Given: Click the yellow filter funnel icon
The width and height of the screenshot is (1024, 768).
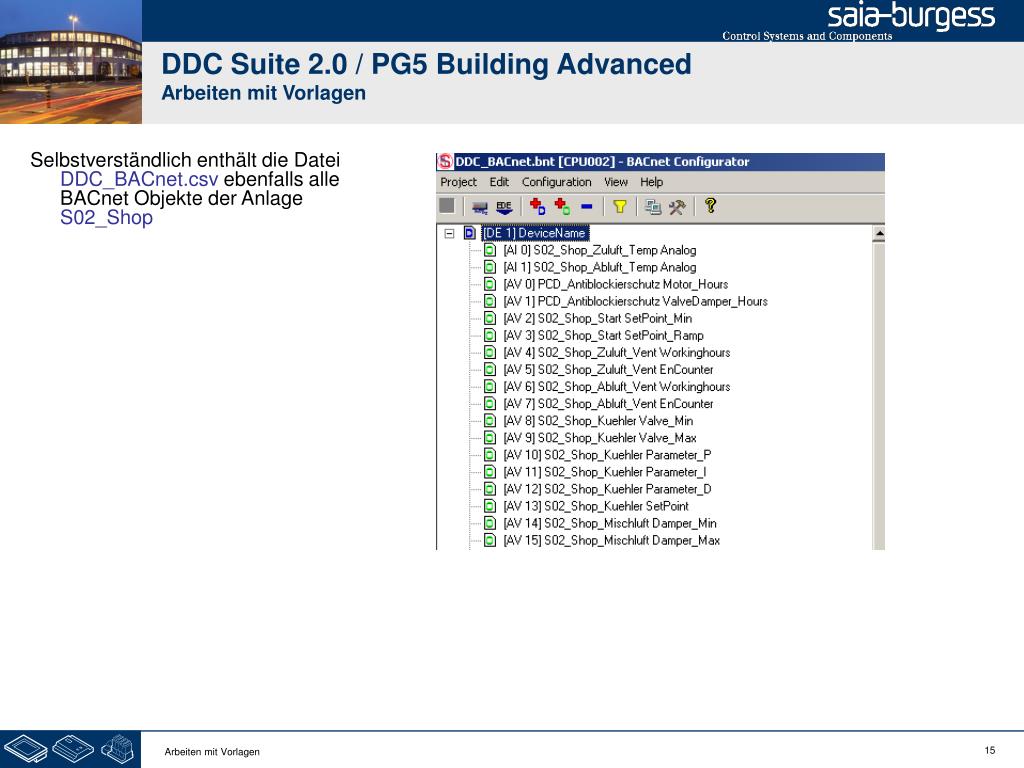Looking at the screenshot, I should pyautogui.click(x=619, y=207).
